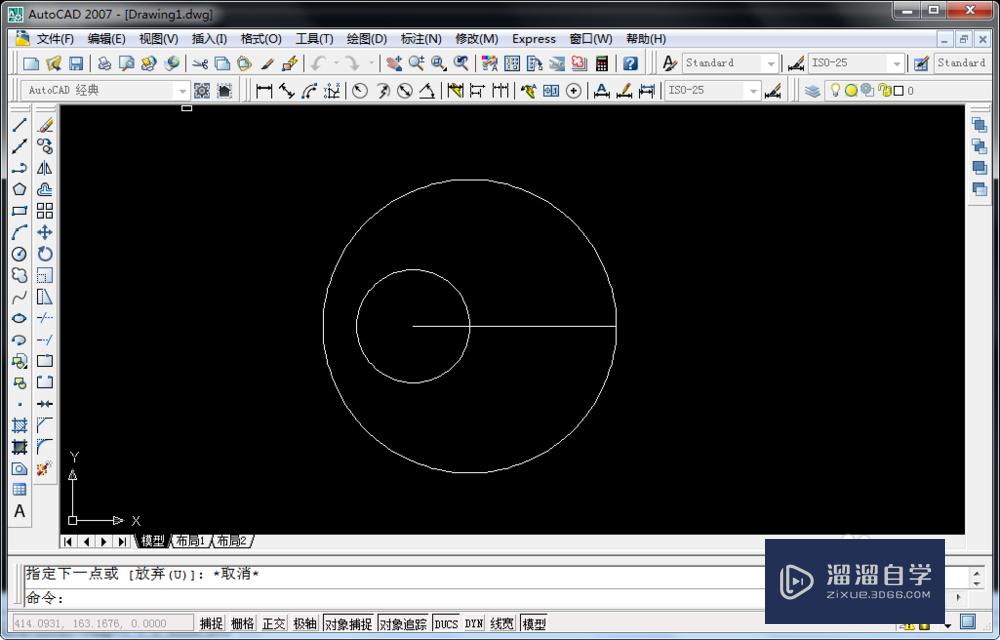Click the 栅格 grid status button
This screenshot has width=1000, height=640.
pyautogui.click(x=242, y=624)
